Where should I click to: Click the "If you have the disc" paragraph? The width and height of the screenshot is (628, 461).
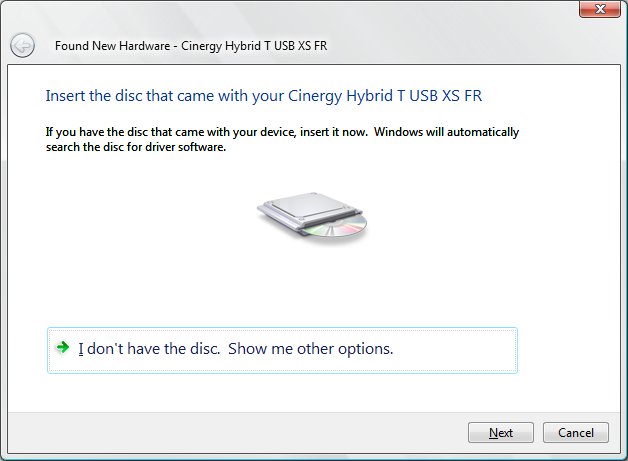coord(282,139)
